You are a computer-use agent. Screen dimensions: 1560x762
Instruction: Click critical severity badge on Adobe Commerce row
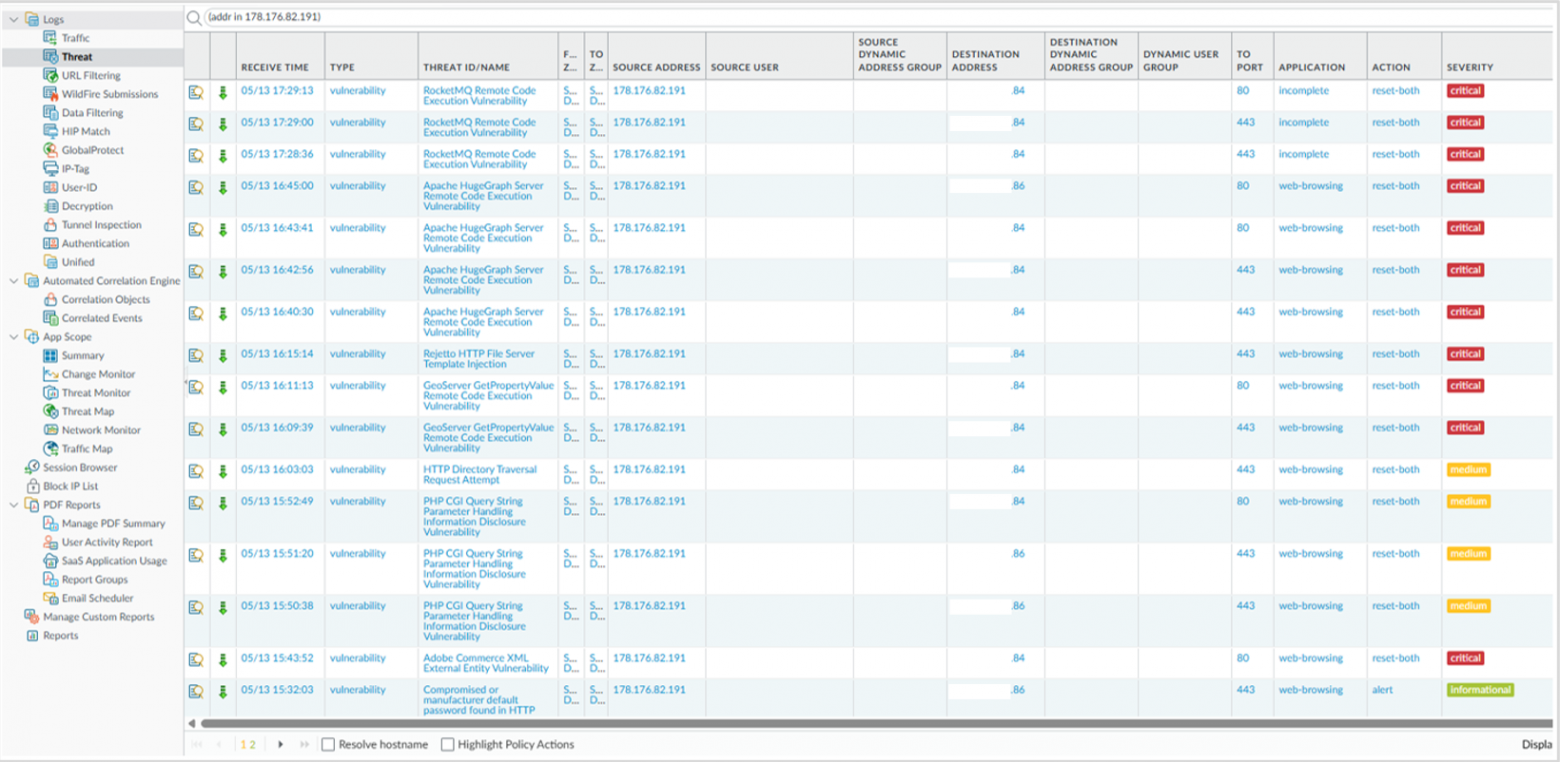coord(1465,658)
